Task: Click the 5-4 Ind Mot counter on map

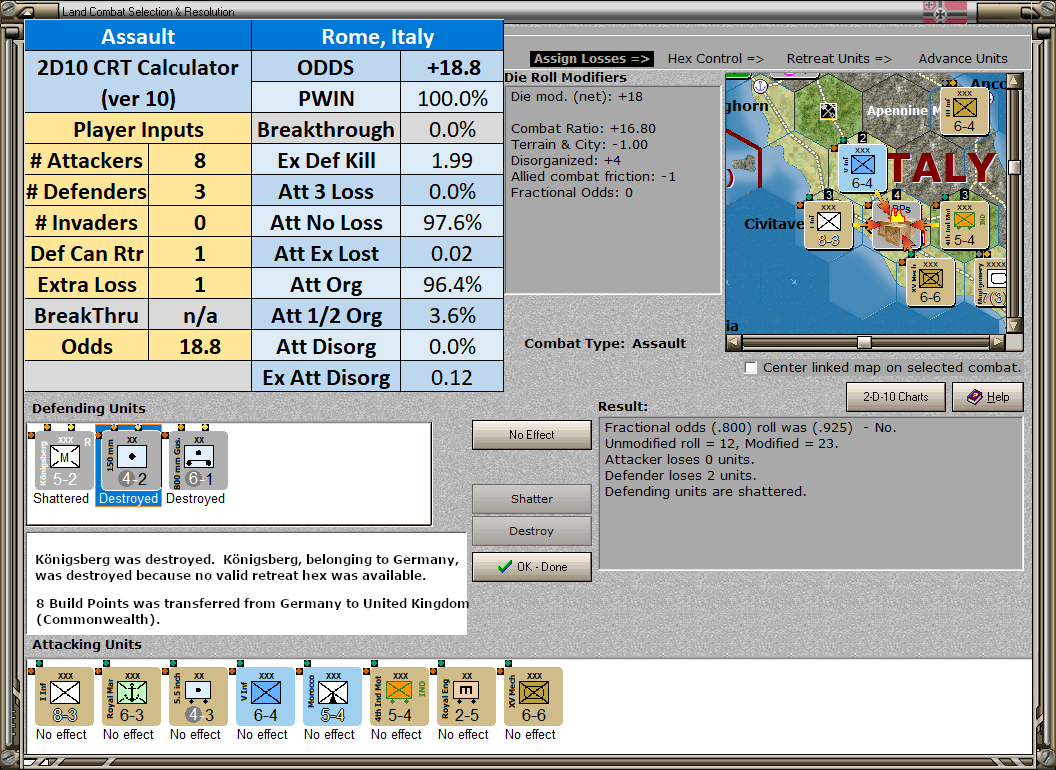Action: click(964, 226)
